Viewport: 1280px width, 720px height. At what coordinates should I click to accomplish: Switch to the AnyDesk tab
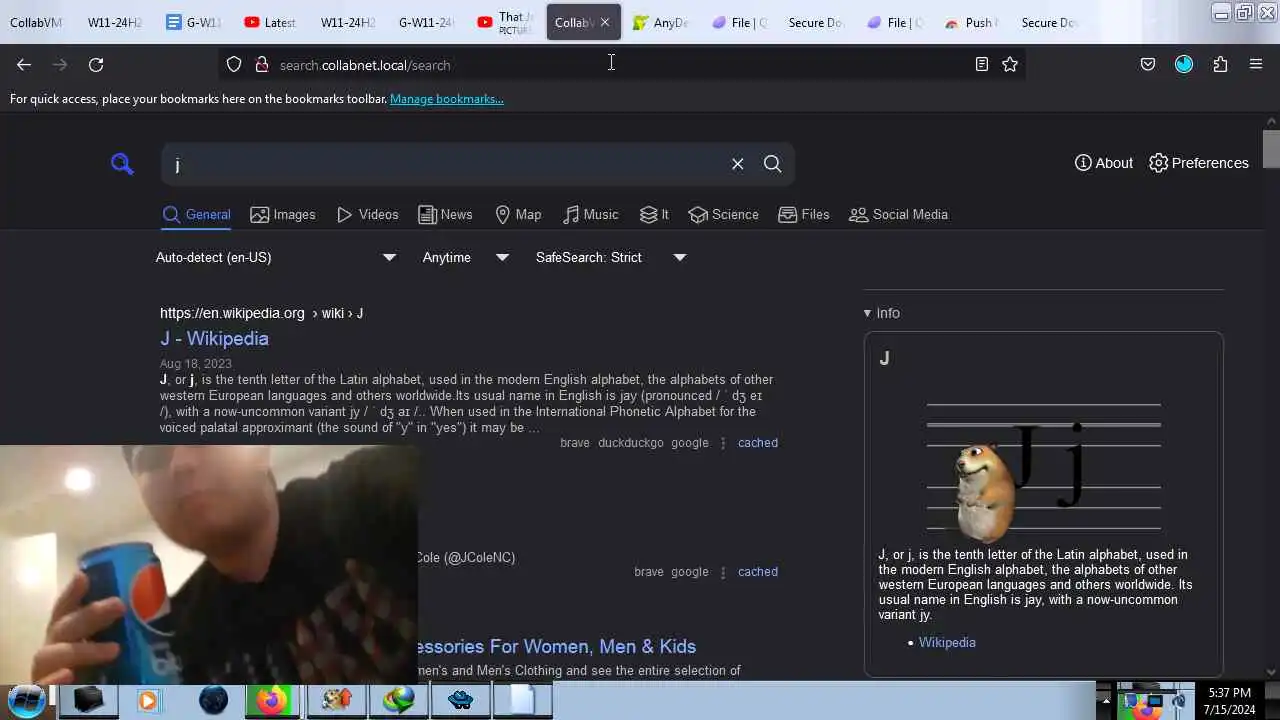660,22
